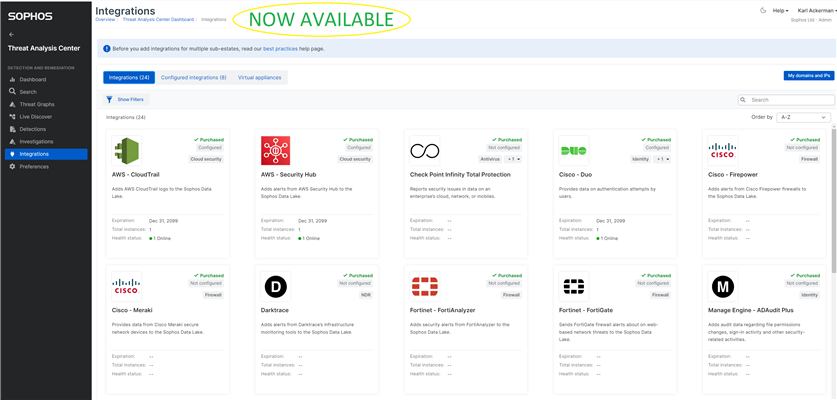Click NDR tag on Darktrace card
Image resolution: width=837 pixels, height=400 pixels.
[367, 295]
